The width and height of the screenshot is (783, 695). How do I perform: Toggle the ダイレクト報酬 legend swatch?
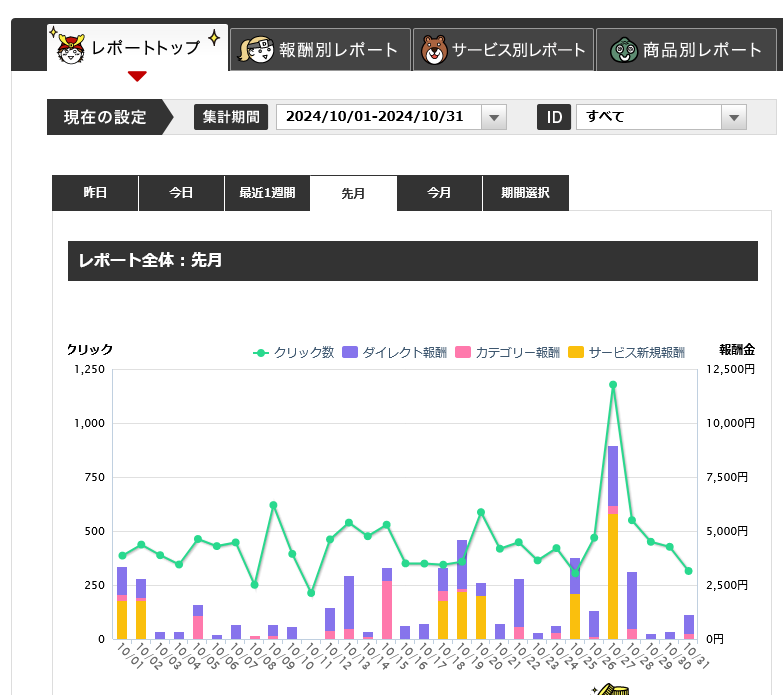[x=350, y=352]
